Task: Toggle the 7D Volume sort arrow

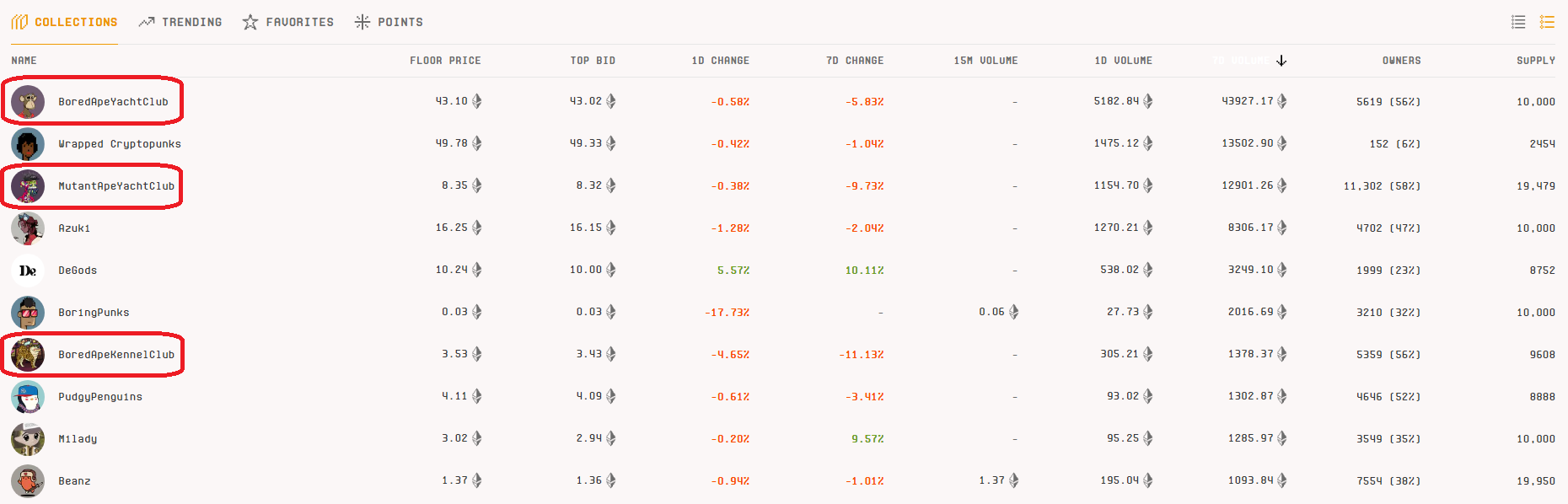Action: (1281, 61)
